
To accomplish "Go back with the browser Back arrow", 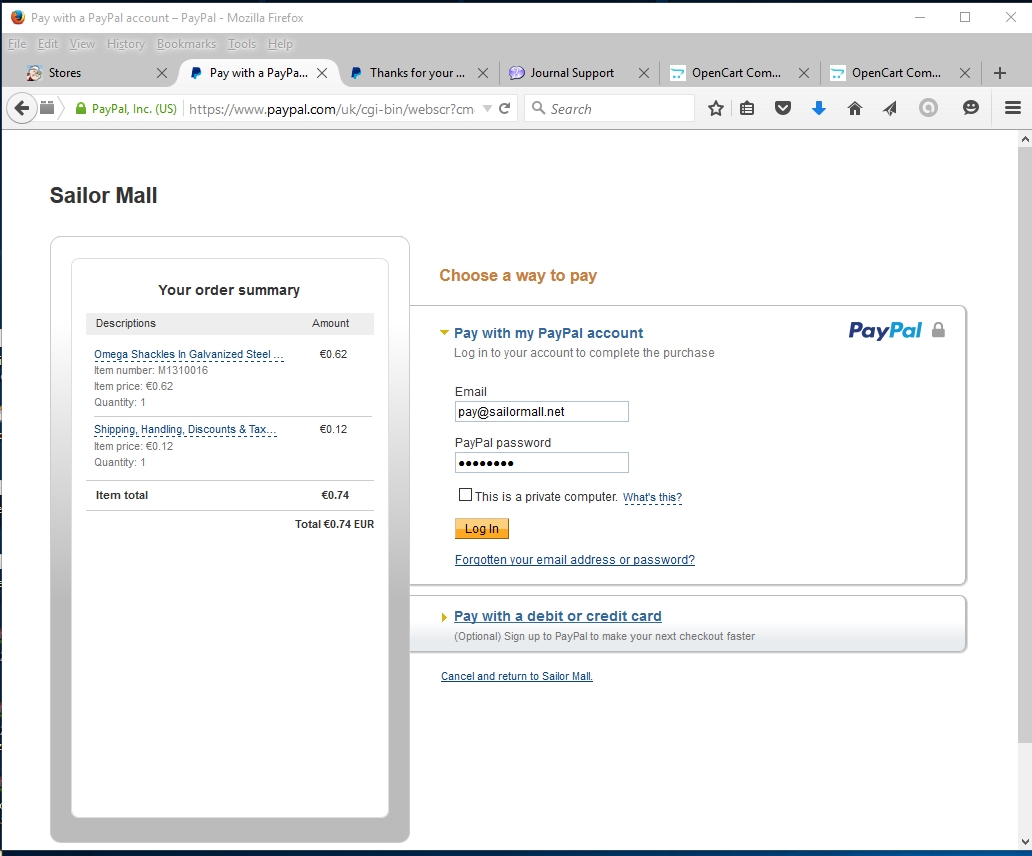I will (x=22, y=108).
